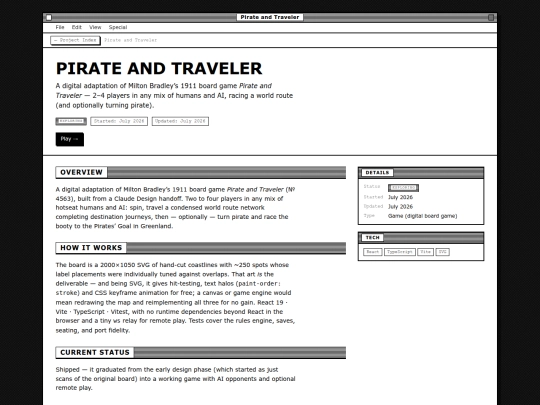
Task: Click the 'Started: July 2026' badge
Action: tap(119, 121)
